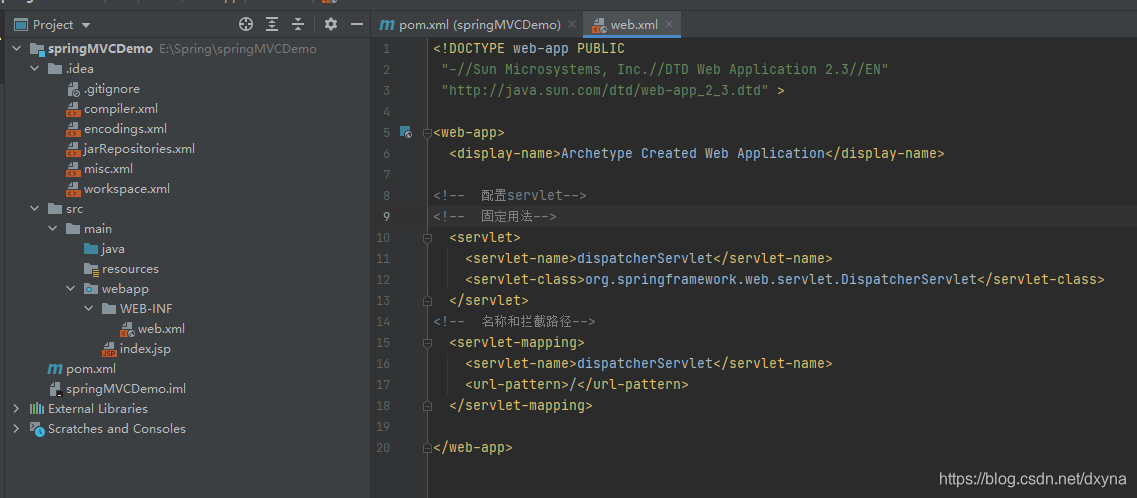Hide the Project tool window

click(357, 25)
